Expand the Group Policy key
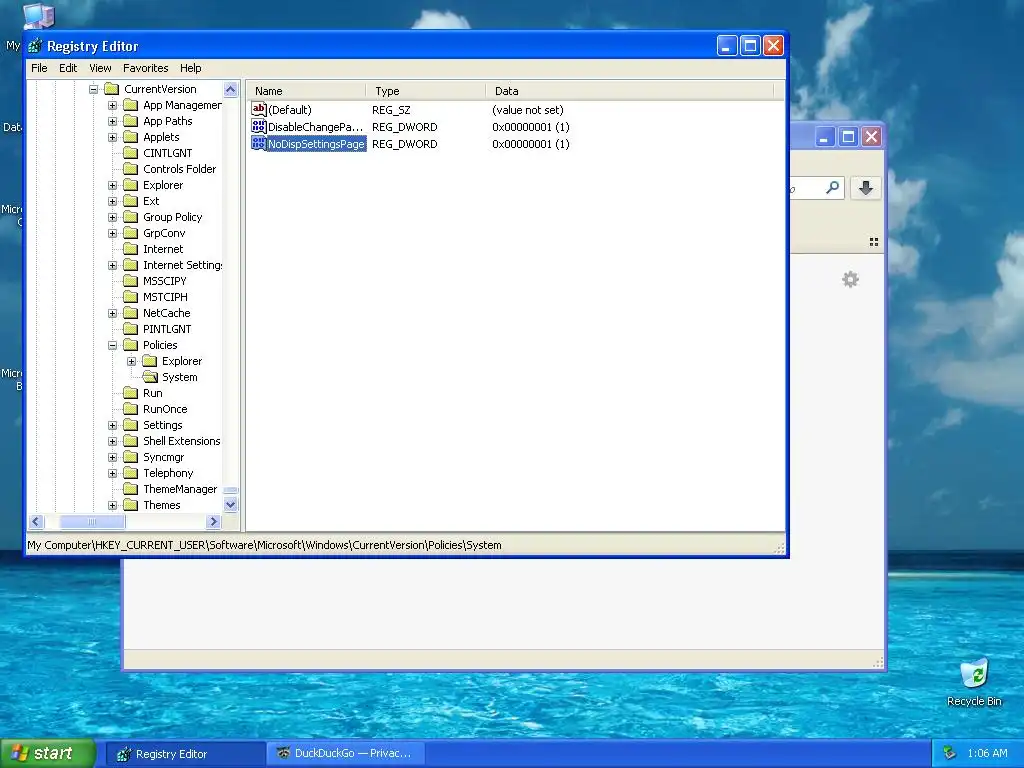 (x=112, y=217)
